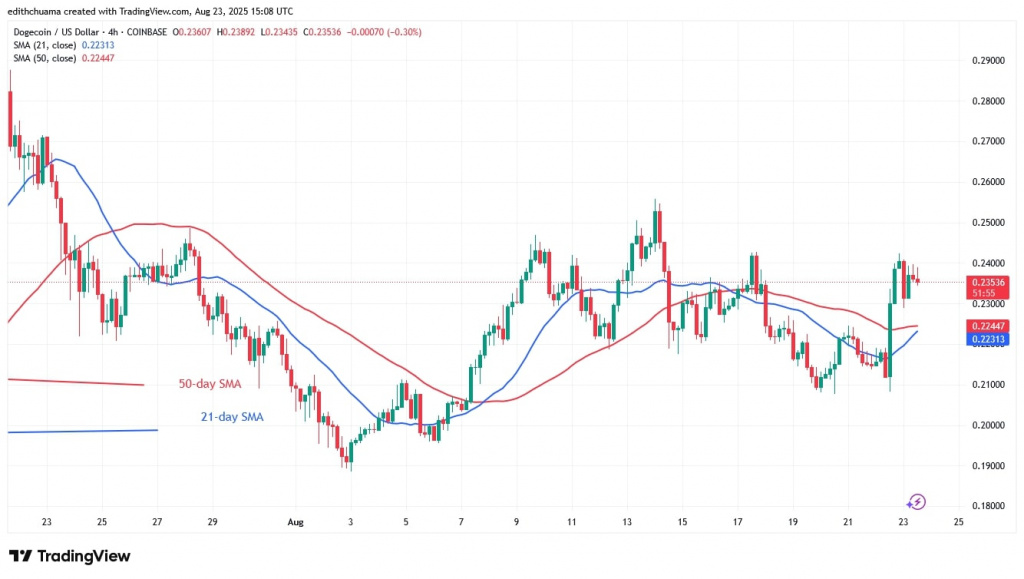Click the purple lightning bolt icon

point(917,502)
